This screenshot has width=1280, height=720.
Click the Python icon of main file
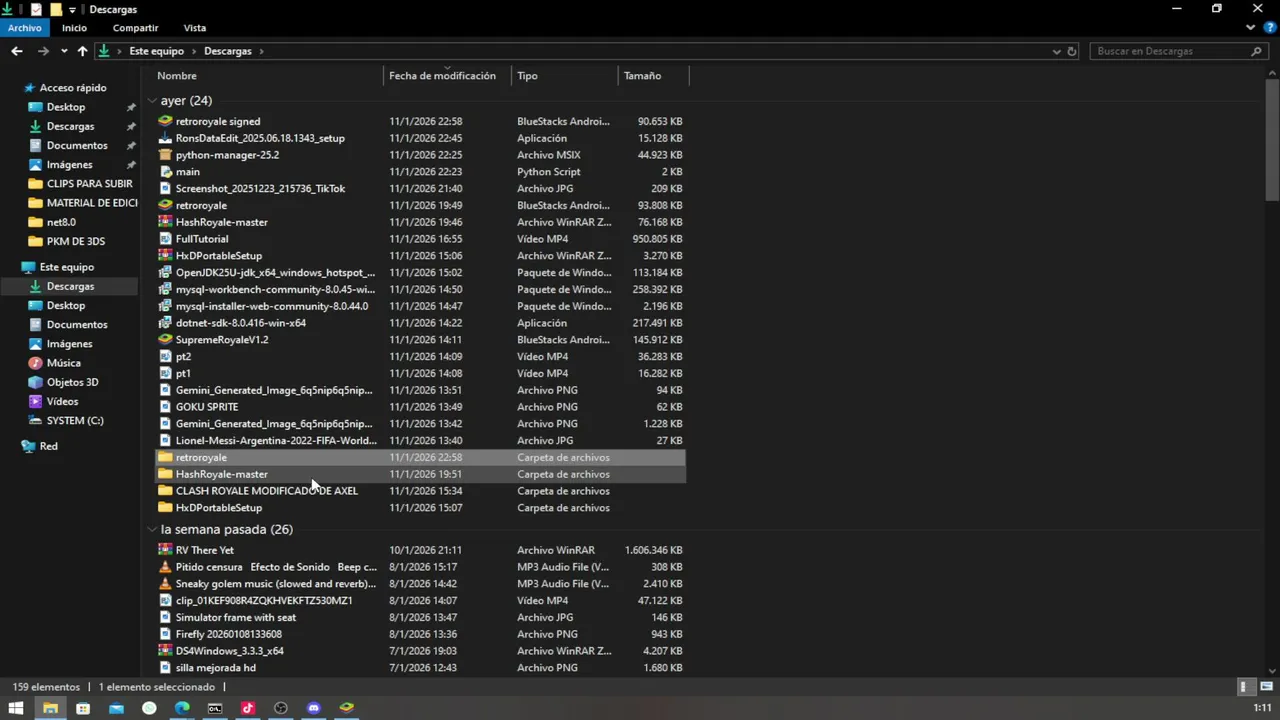(166, 172)
